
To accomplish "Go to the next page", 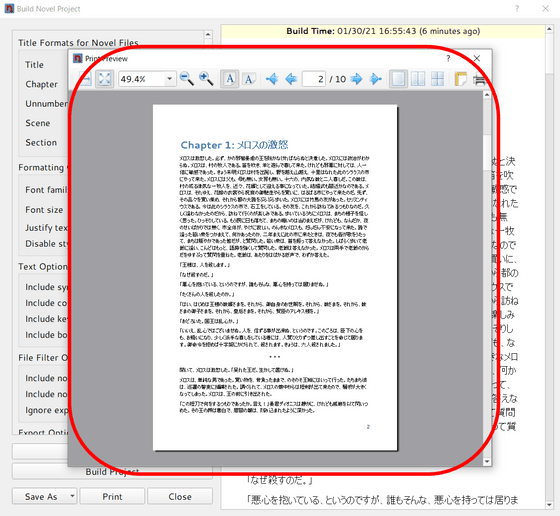I will pyautogui.click(x=356, y=79).
